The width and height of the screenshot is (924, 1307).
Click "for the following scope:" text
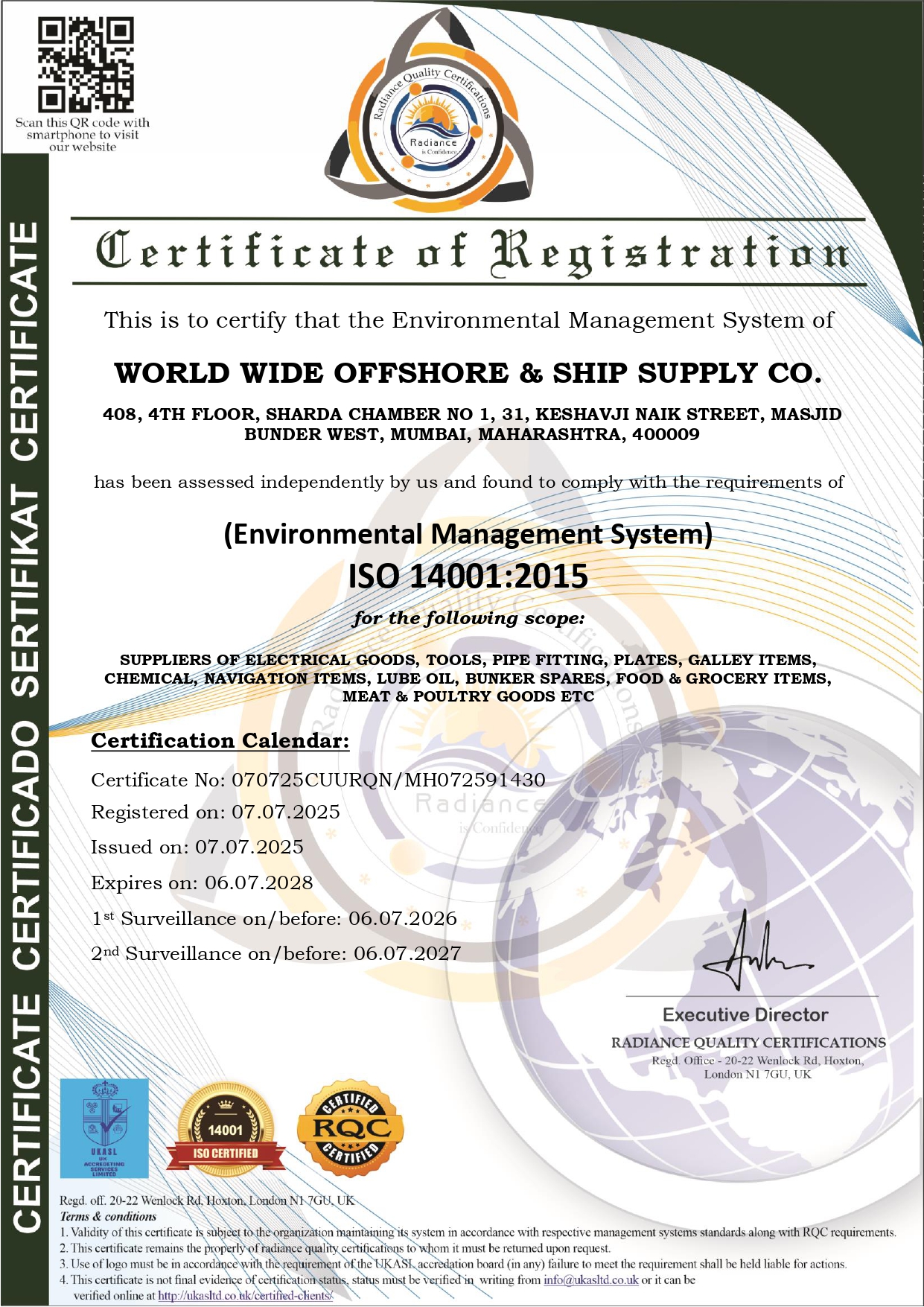[468, 618]
